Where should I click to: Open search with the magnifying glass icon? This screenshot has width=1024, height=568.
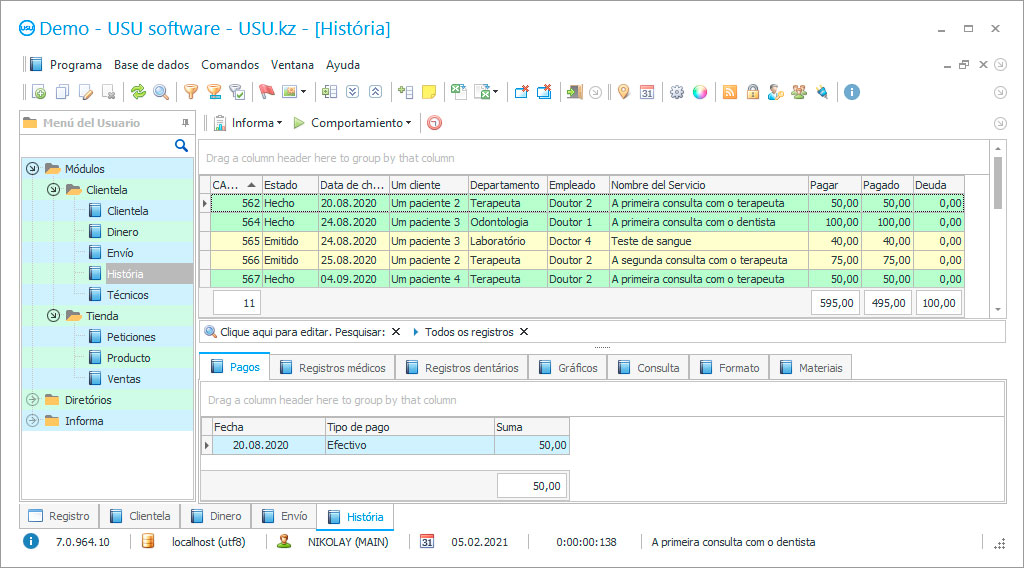pos(161,92)
